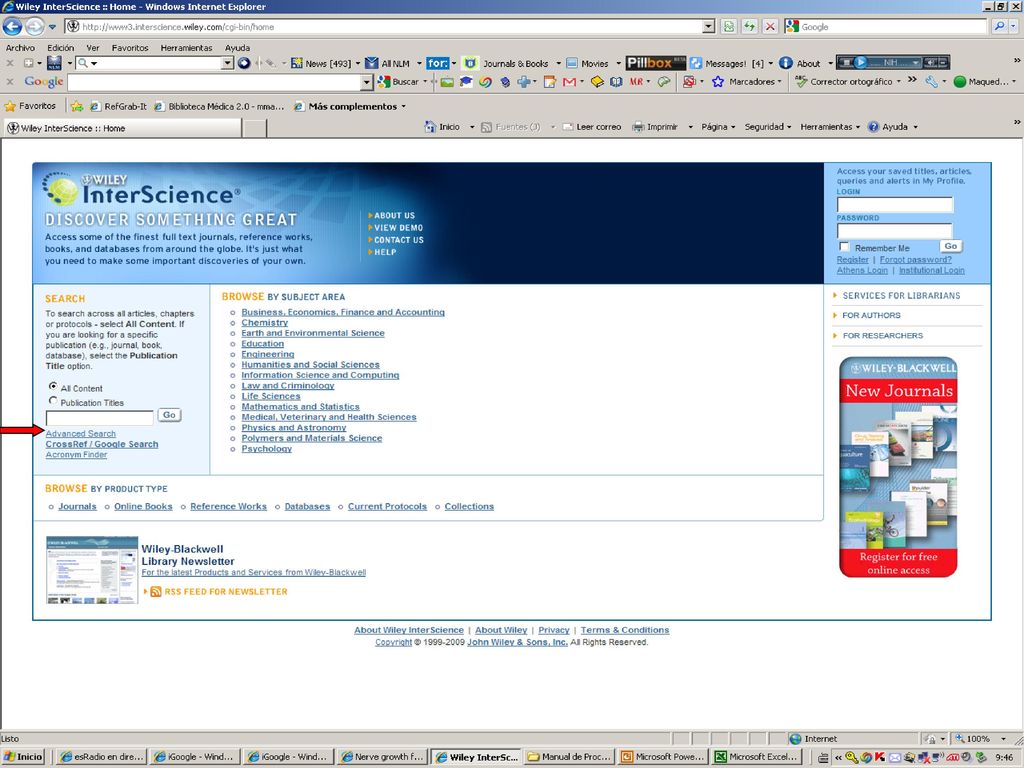
Task: Click the graduation cap Scholar icon in Google toolbar
Action: click(x=466, y=82)
